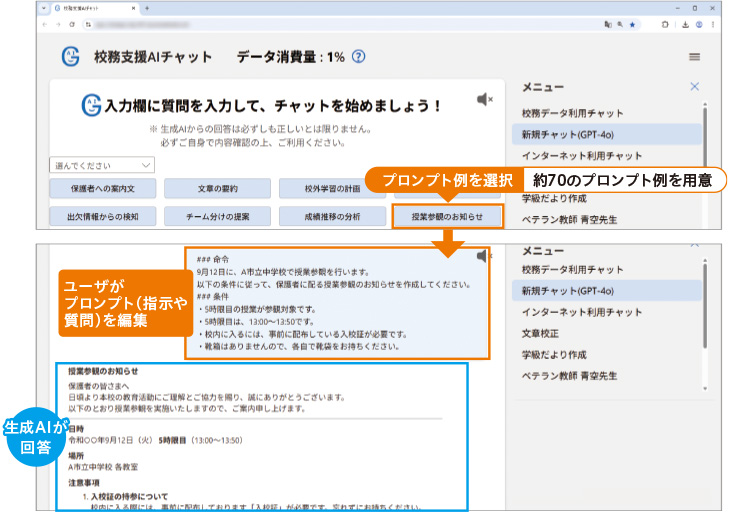Close the メニュー side panel

695,87
